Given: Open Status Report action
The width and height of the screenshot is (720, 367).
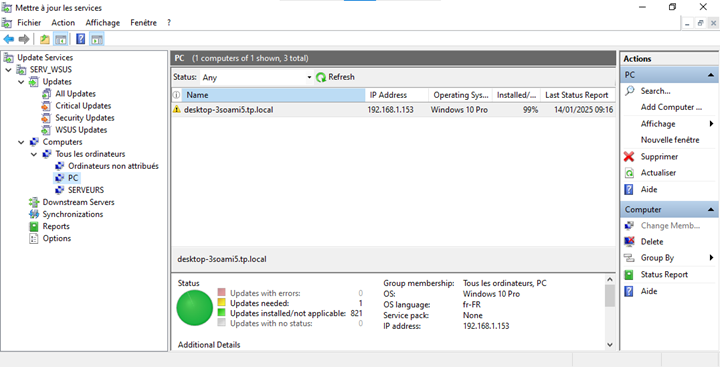Looking at the screenshot, I should (x=664, y=275).
